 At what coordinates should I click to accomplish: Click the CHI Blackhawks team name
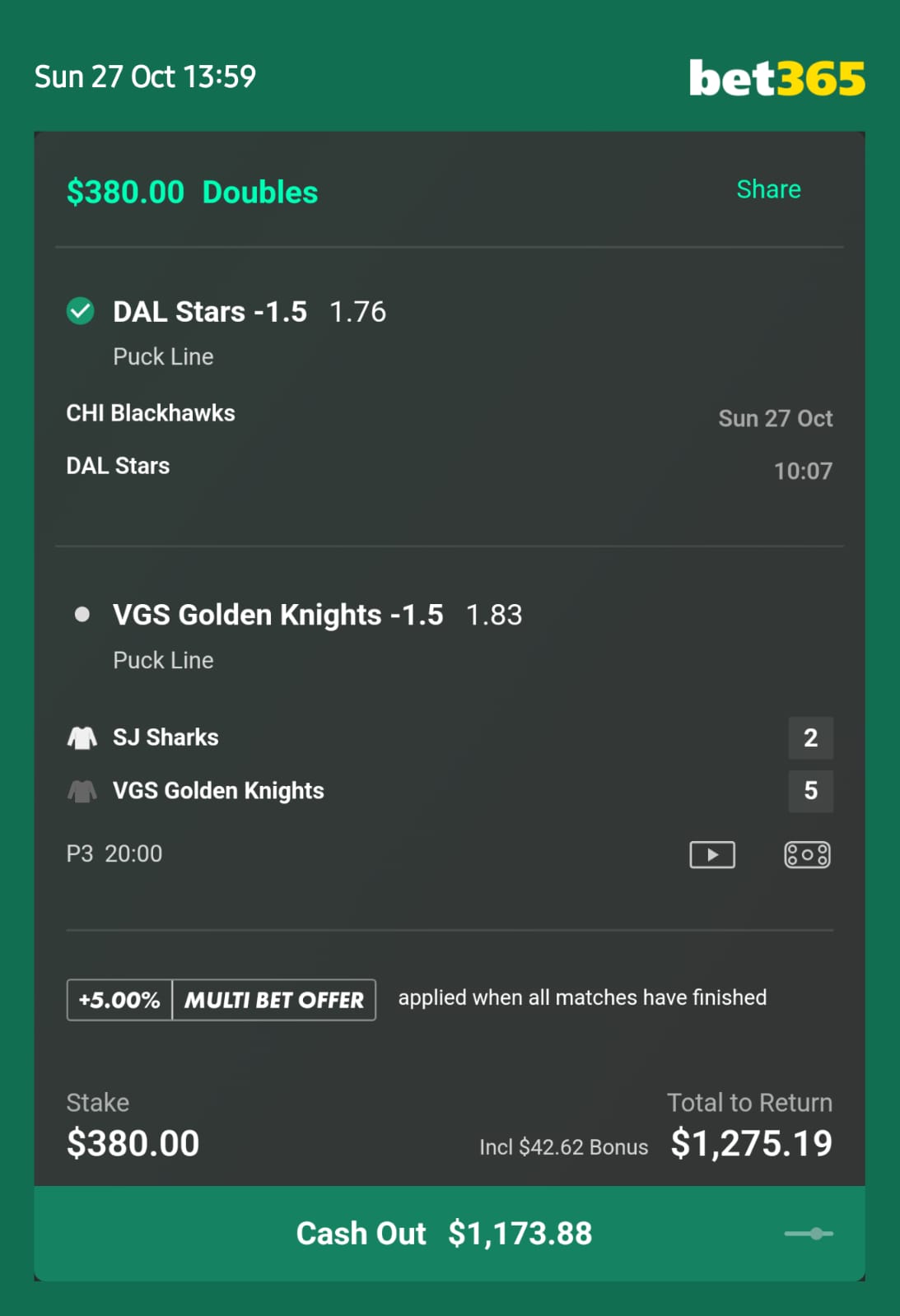tap(151, 413)
